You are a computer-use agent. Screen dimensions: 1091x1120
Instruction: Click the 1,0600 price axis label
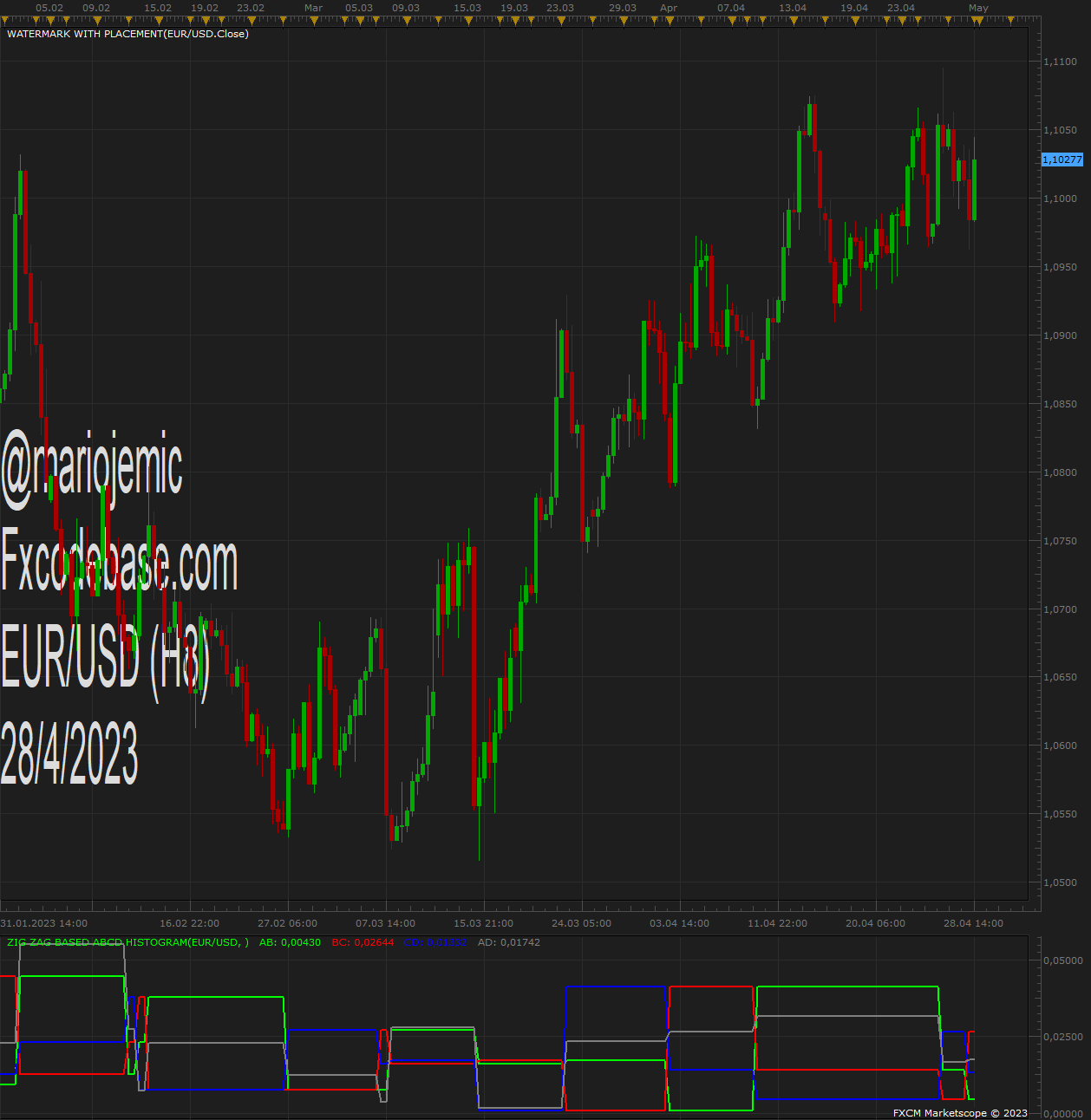1060,746
